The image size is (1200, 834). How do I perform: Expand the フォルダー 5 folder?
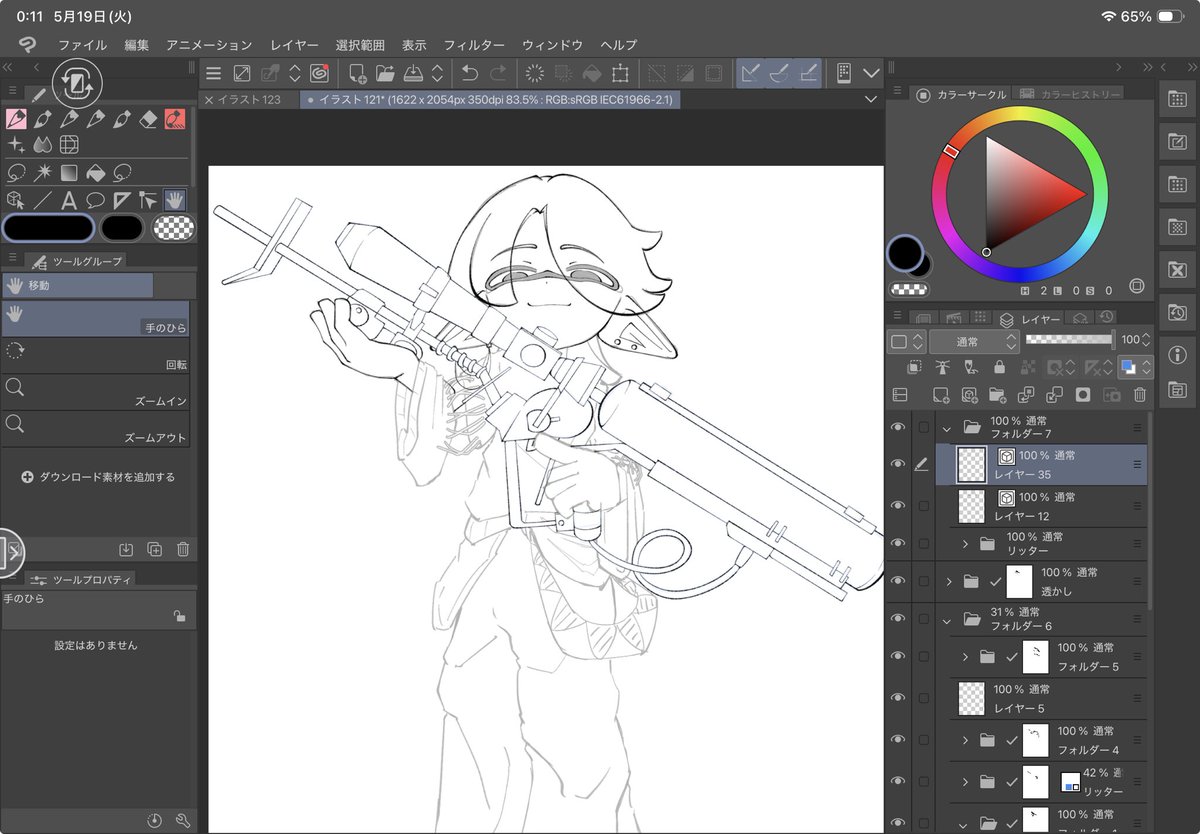965,657
